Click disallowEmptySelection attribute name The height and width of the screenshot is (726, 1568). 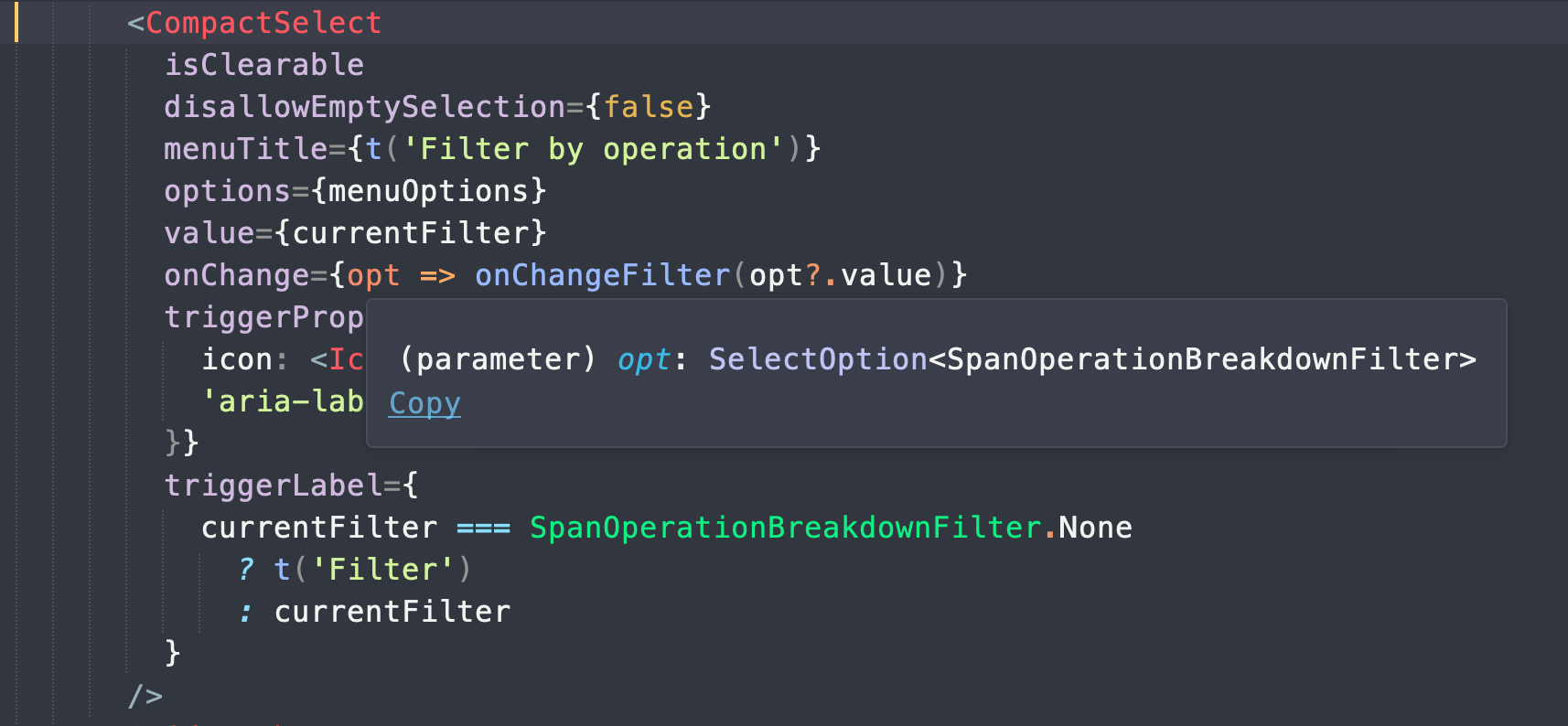pyautogui.click(x=364, y=107)
